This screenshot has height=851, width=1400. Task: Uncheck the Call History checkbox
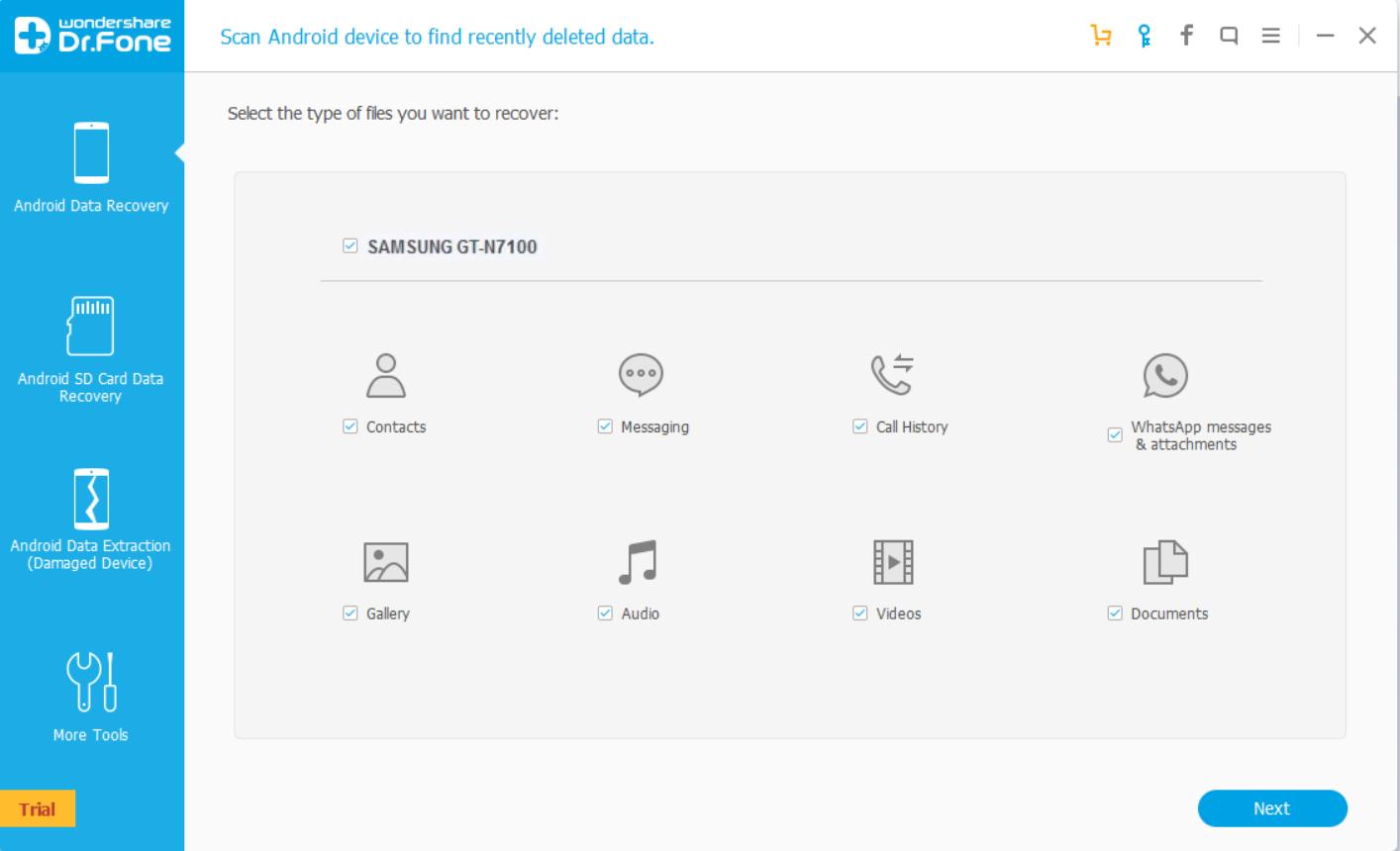tap(860, 426)
